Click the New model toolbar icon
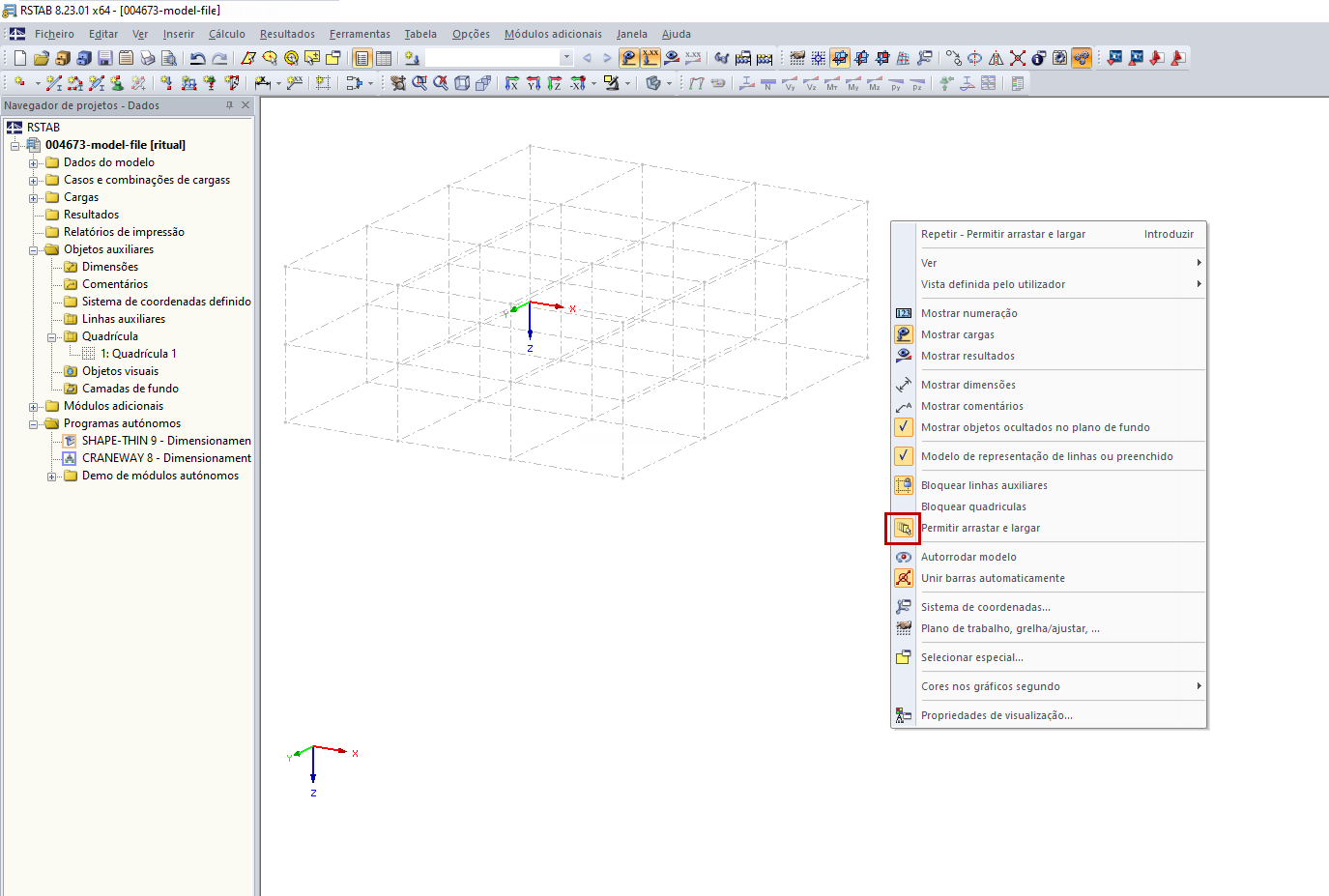 click(19, 58)
